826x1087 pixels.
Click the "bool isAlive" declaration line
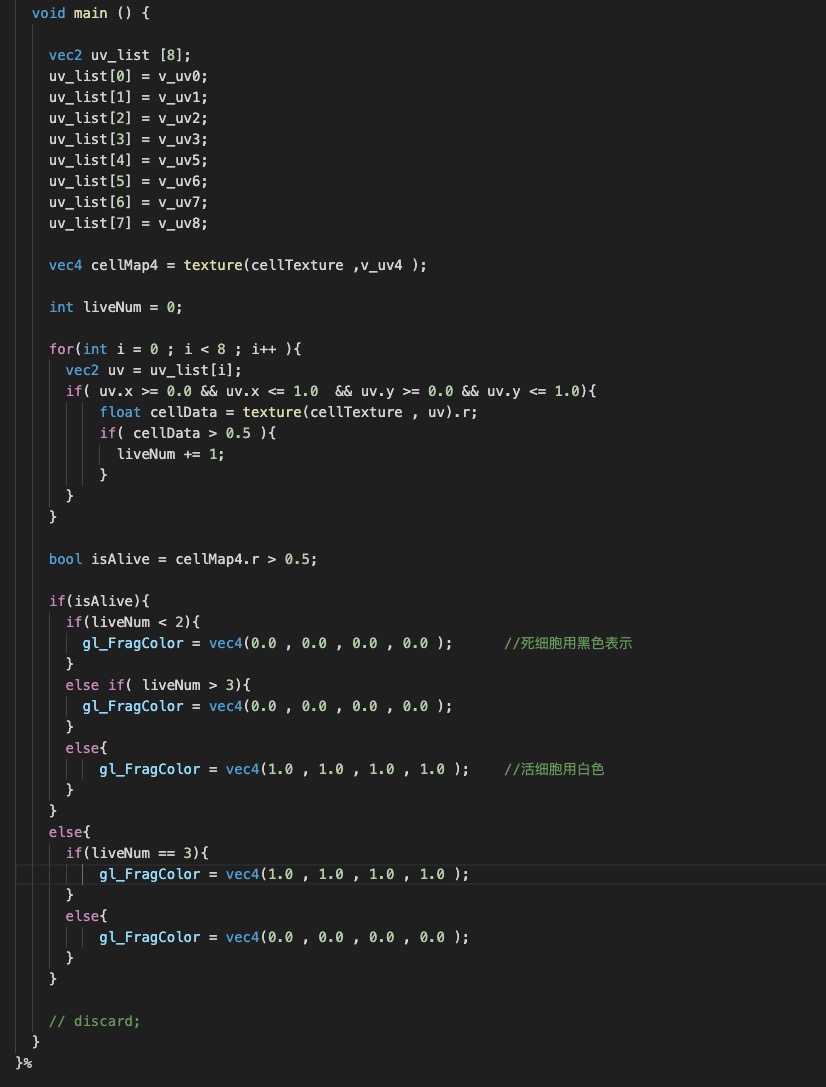click(182, 559)
